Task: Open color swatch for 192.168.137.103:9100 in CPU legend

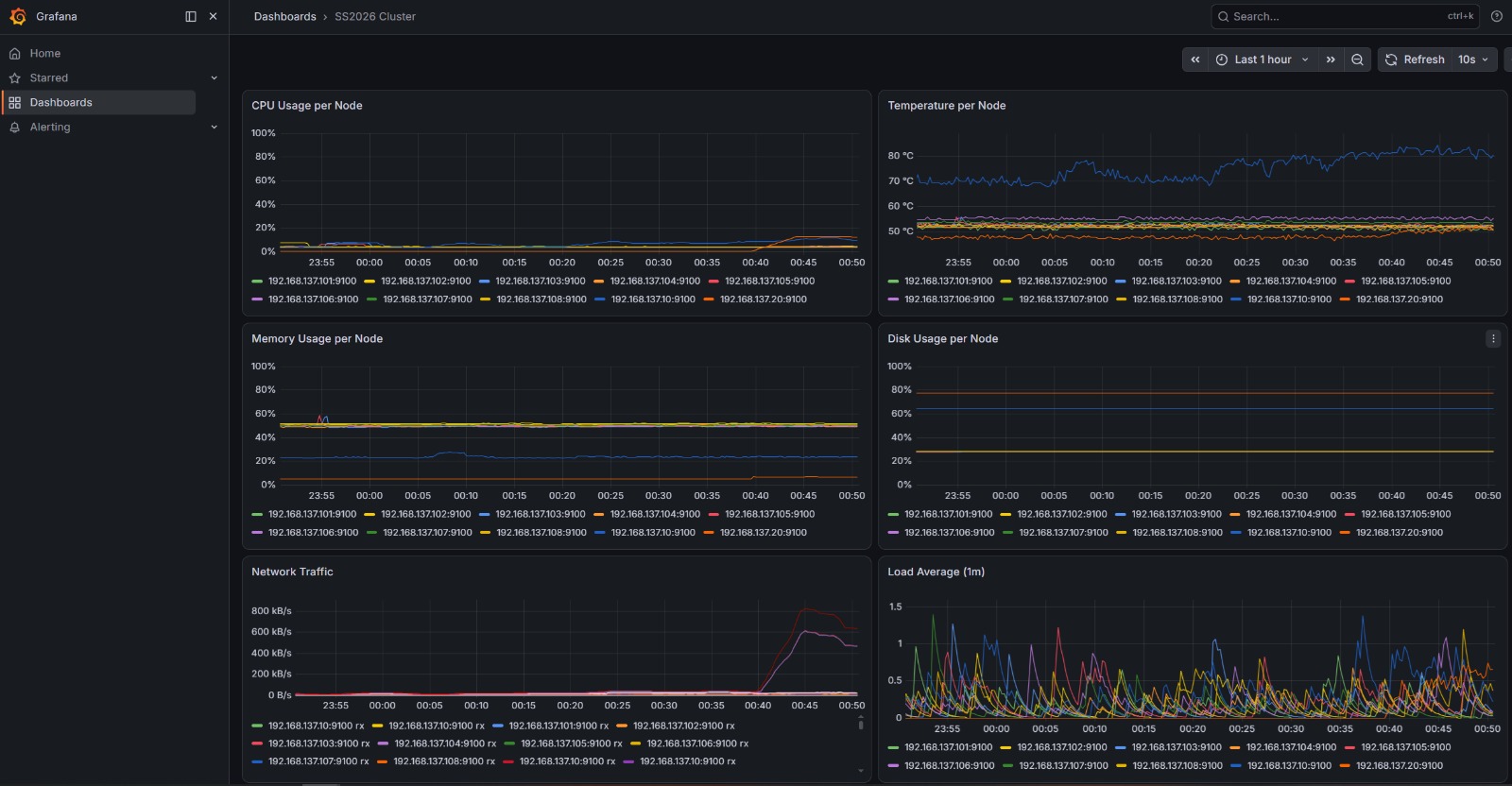Action: pos(485,282)
